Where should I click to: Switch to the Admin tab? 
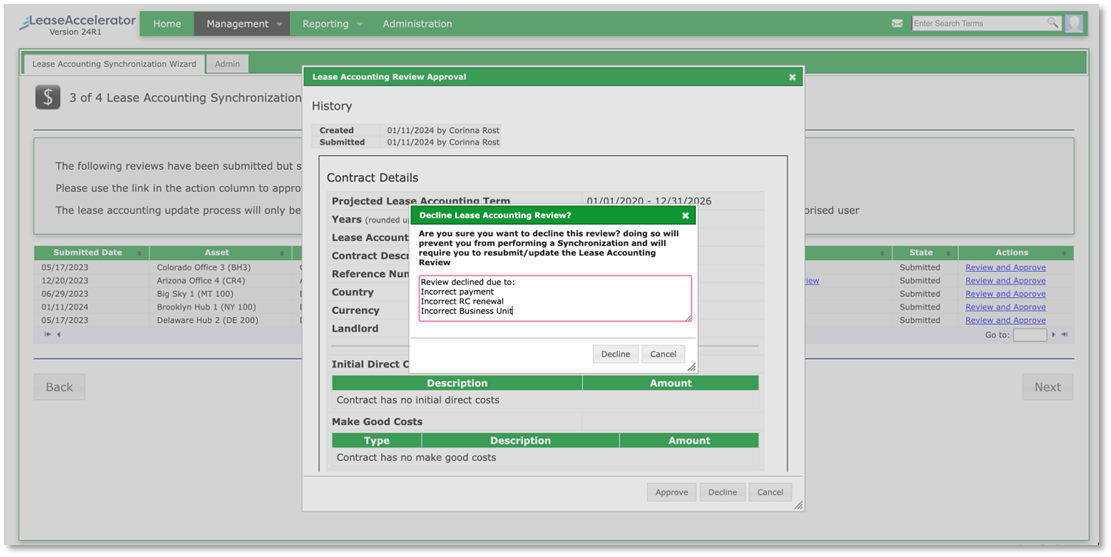tap(227, 64)
